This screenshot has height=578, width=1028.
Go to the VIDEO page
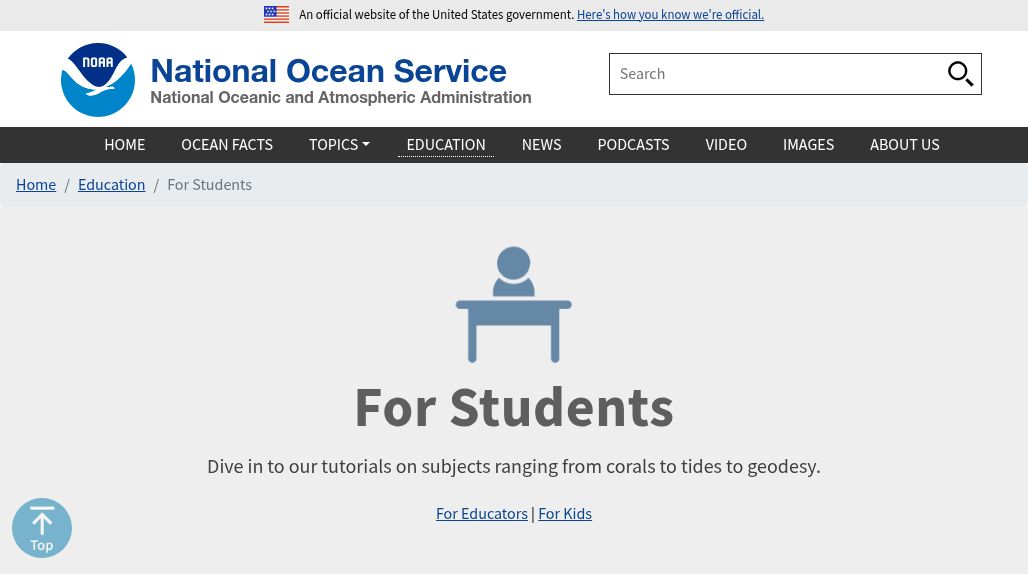click(x=726, y=144)
